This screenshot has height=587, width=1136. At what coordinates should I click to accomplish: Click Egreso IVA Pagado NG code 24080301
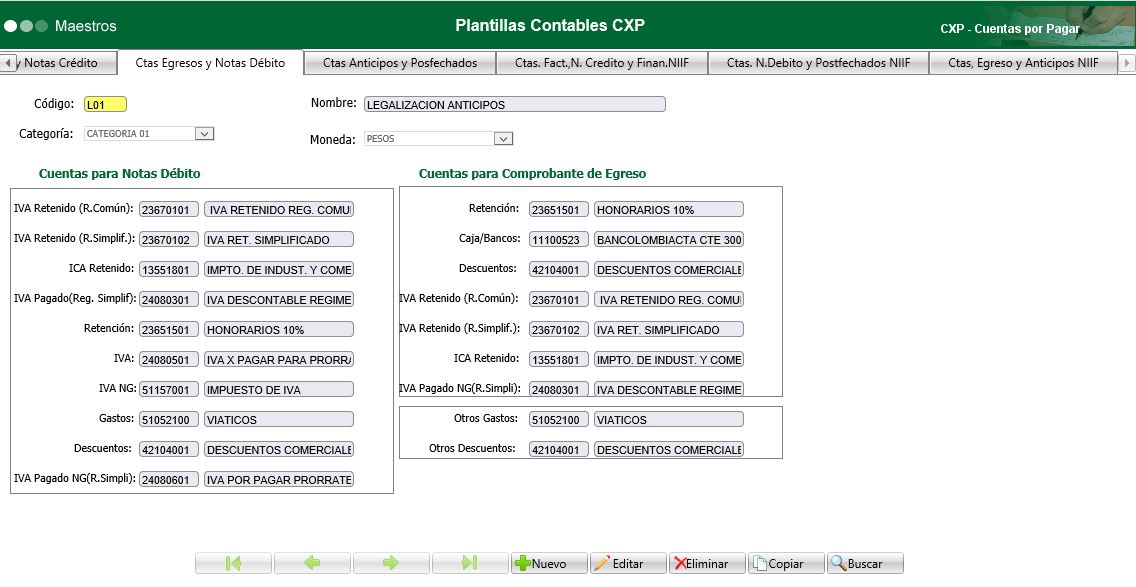[559, 390]
